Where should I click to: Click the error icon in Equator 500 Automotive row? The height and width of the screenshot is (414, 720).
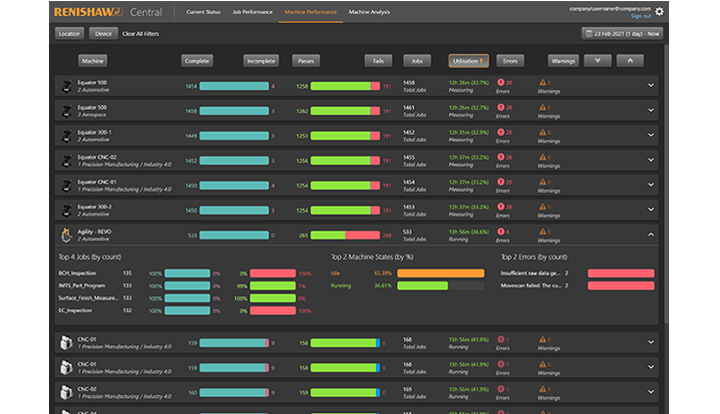(501, 83)
